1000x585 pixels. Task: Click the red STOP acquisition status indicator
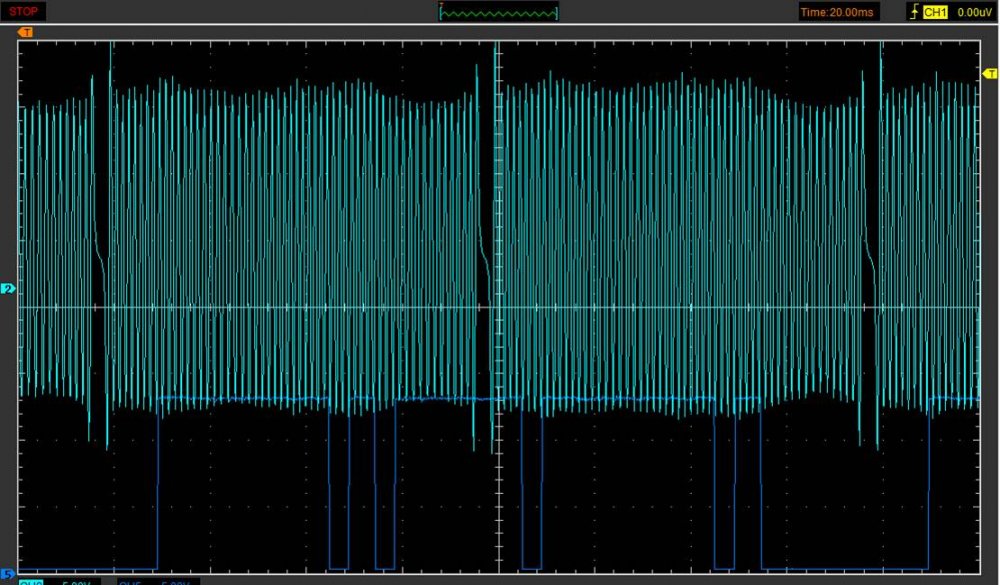tap(24, 11)
